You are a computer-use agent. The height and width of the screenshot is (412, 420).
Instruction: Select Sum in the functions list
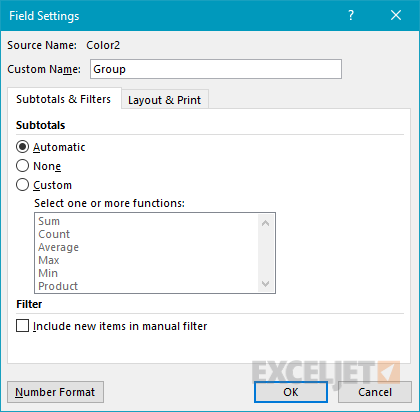pyautogui.click(x=49, y=221)
